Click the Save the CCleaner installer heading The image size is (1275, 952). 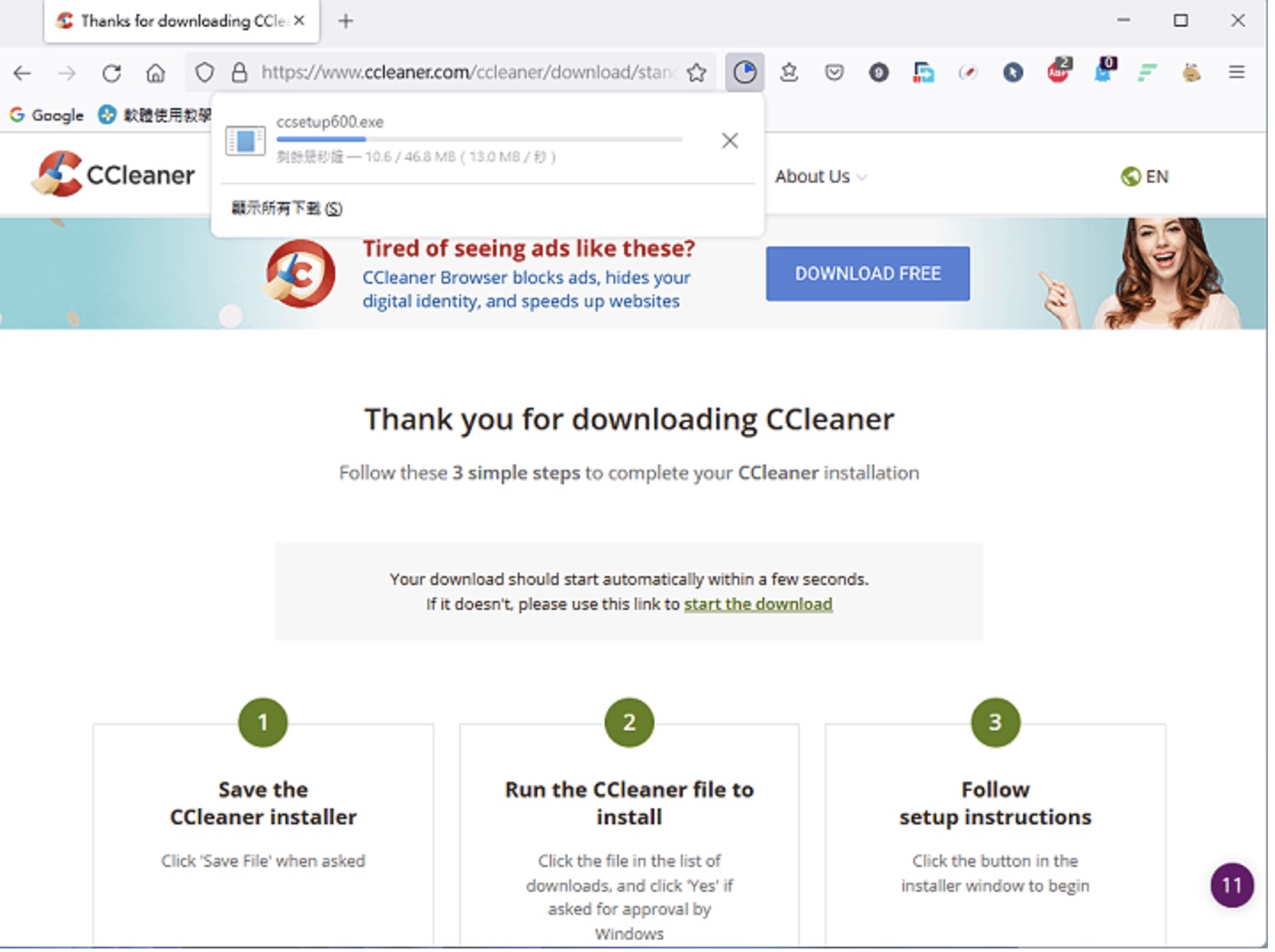pos(263,803)
